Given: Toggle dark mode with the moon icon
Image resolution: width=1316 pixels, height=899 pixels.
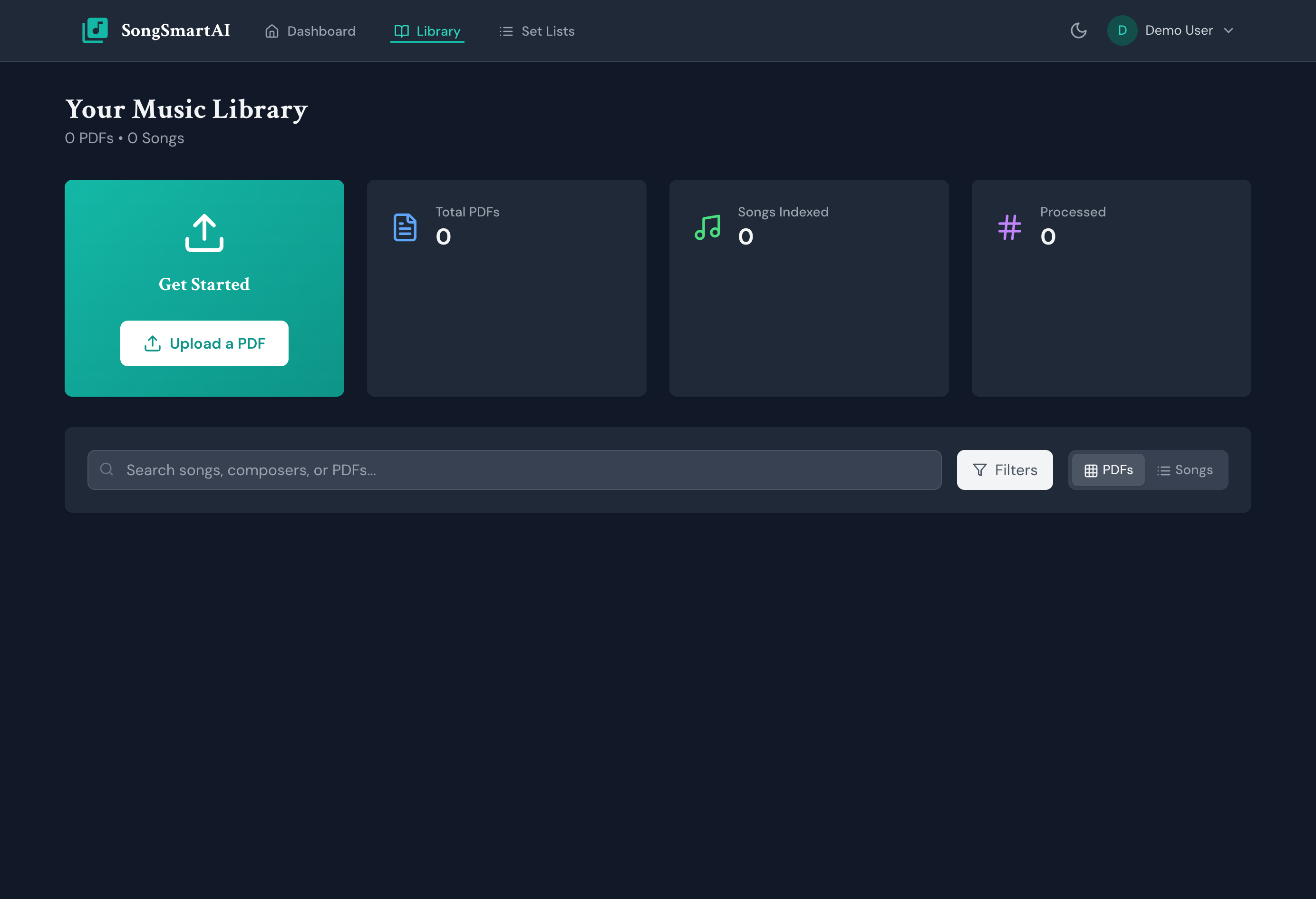Looking at the screenshot, I should [x=1078, y=30].
